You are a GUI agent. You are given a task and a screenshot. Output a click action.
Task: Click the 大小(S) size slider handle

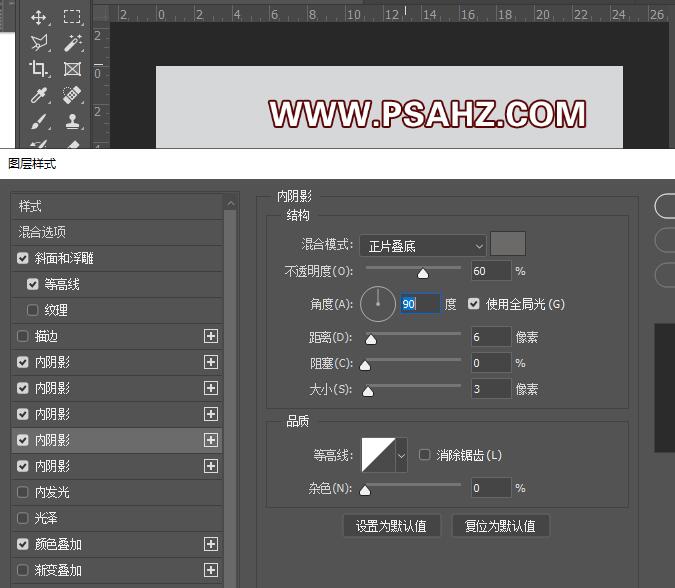[x=368, y=391]
